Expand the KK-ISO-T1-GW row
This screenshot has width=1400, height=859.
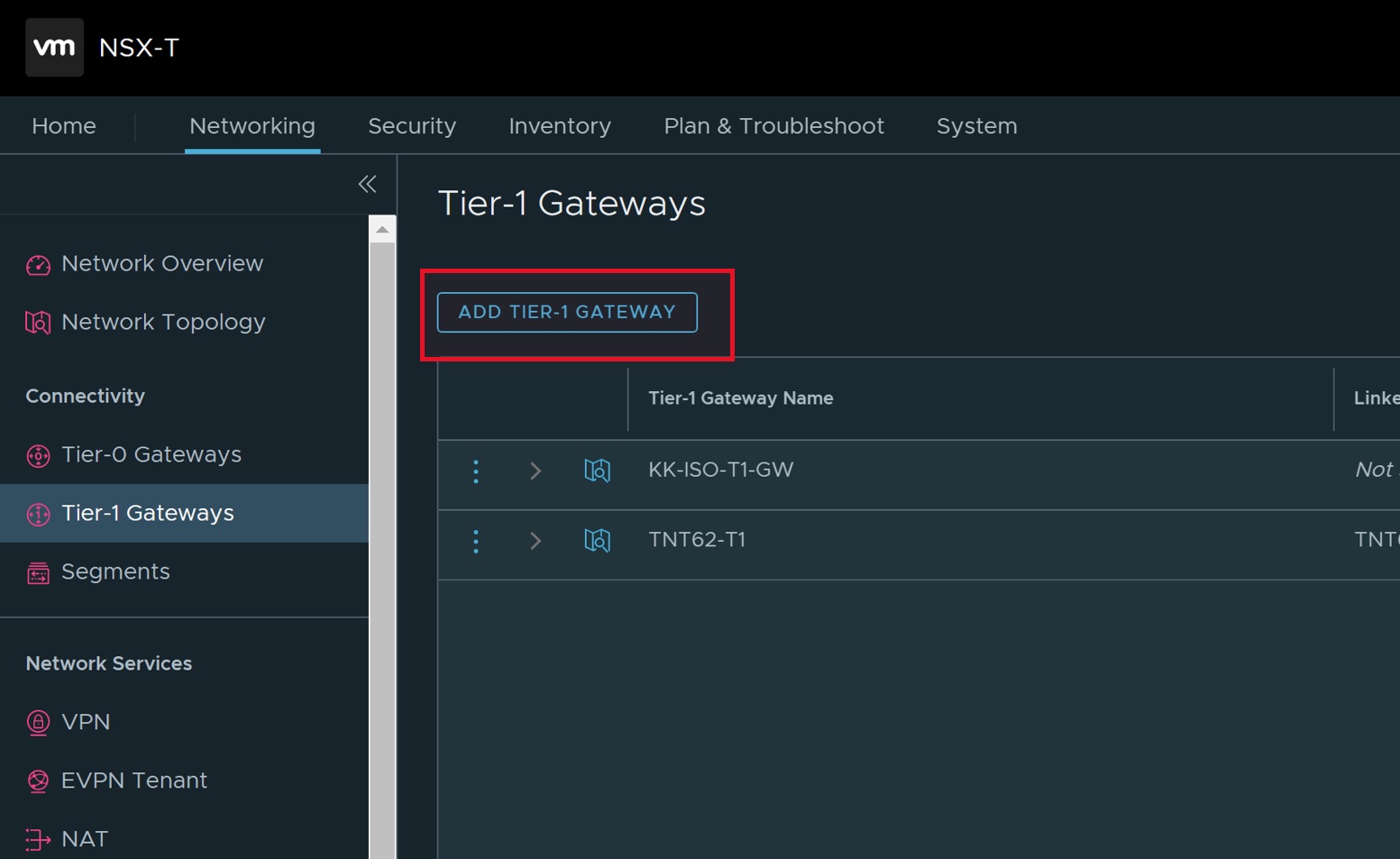click(535, 471)
